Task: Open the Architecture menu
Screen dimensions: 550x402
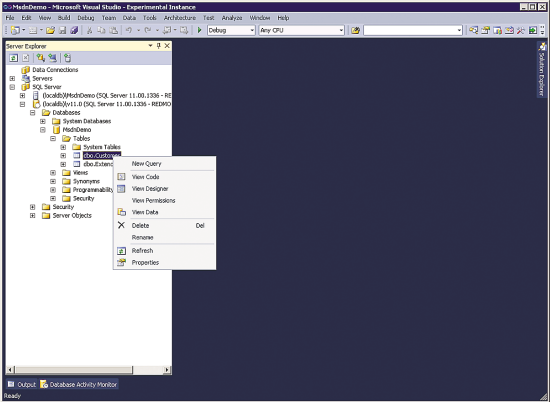Action: (x=180, y=18)
